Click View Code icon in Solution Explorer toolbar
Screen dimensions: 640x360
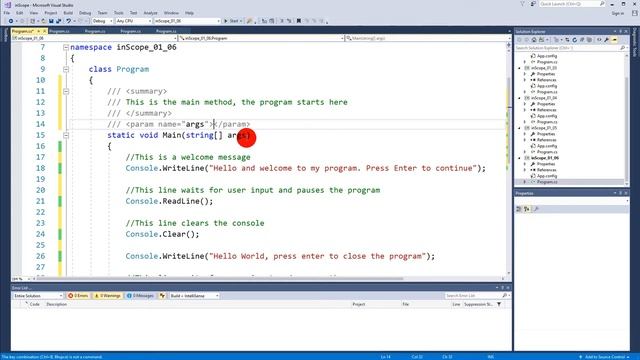tap(599, 40)
